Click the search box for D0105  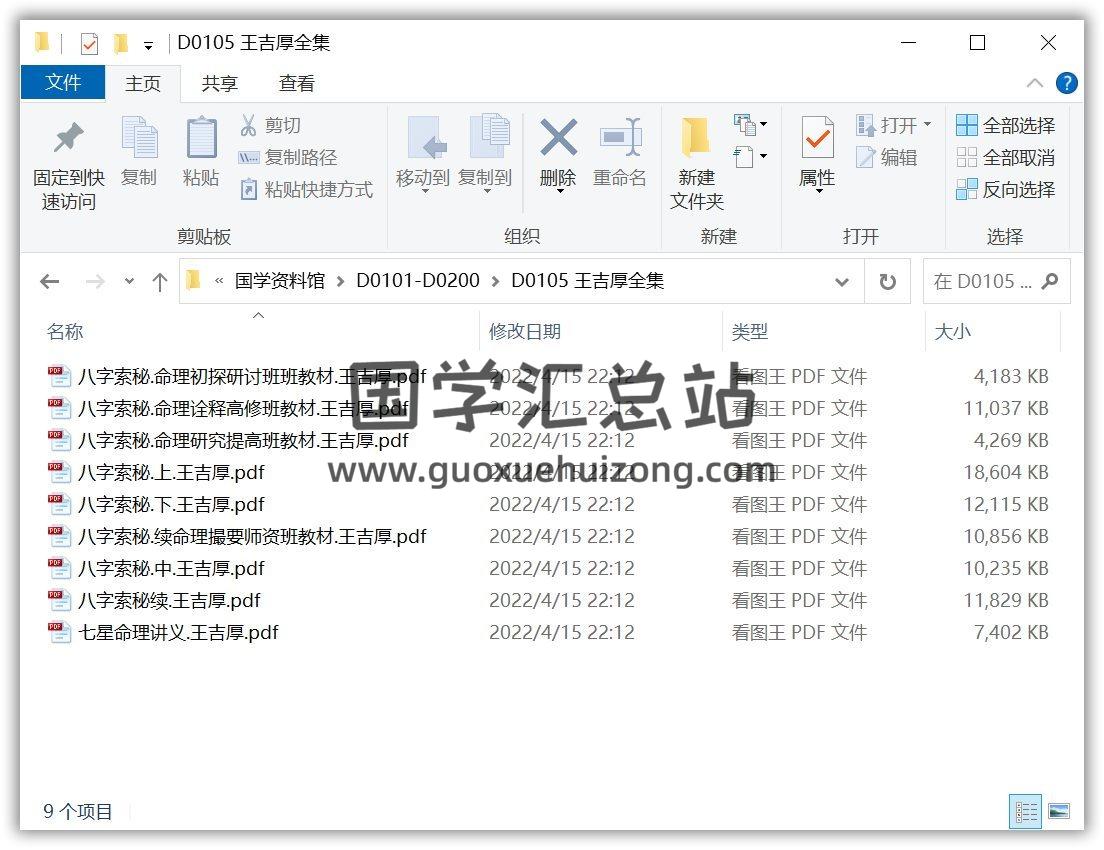point(996,282)
